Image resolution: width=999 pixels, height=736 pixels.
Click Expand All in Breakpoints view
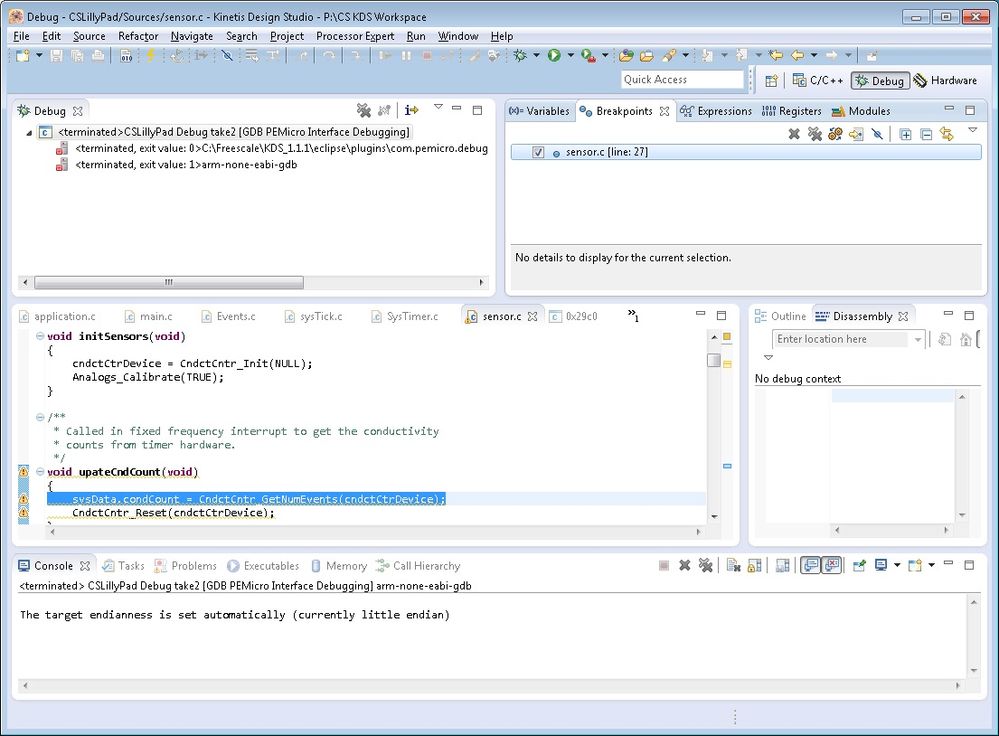coord(905,134)
